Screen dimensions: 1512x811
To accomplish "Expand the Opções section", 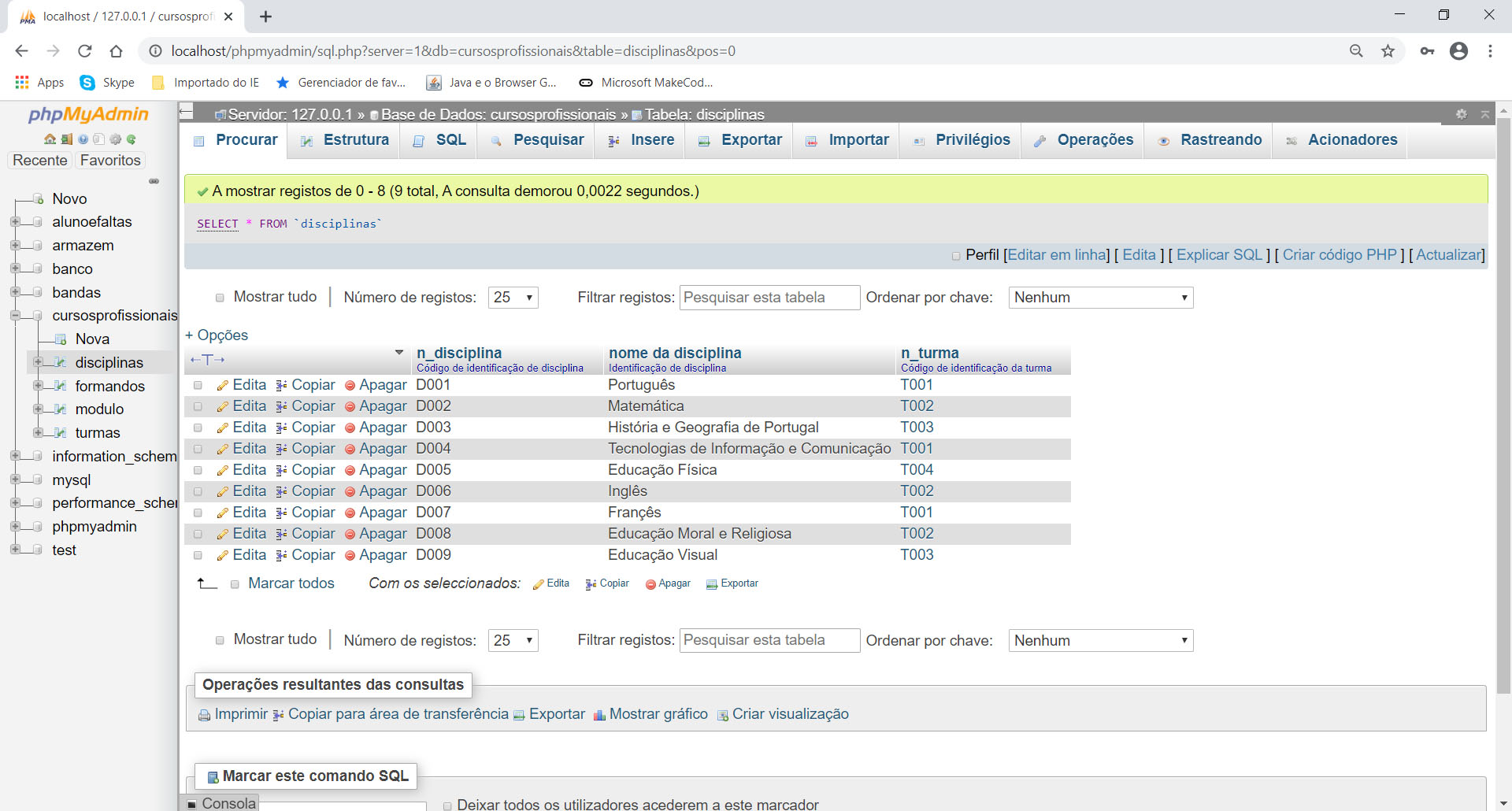I will [x=216, y=335].
